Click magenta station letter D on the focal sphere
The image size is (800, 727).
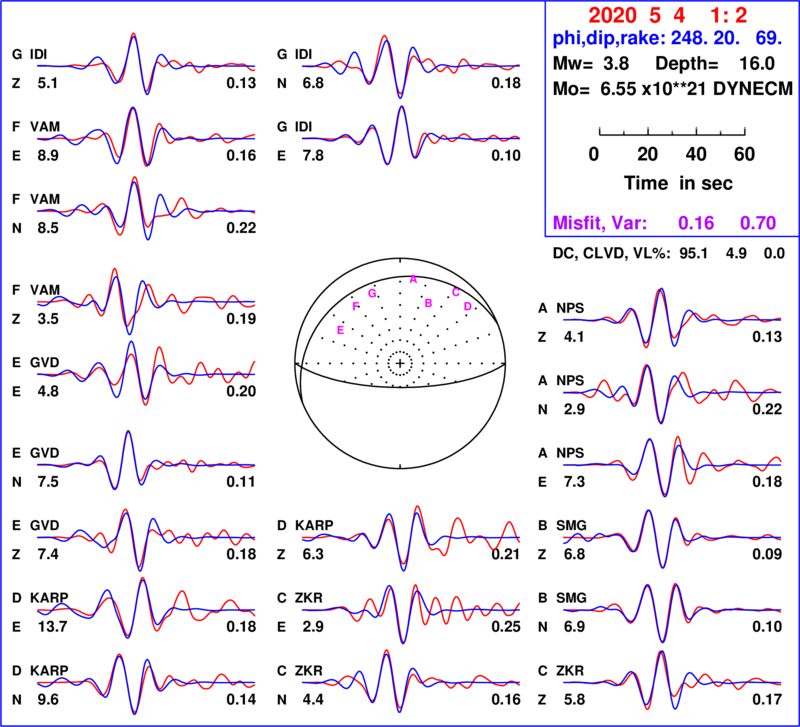(x=467, y=306)
